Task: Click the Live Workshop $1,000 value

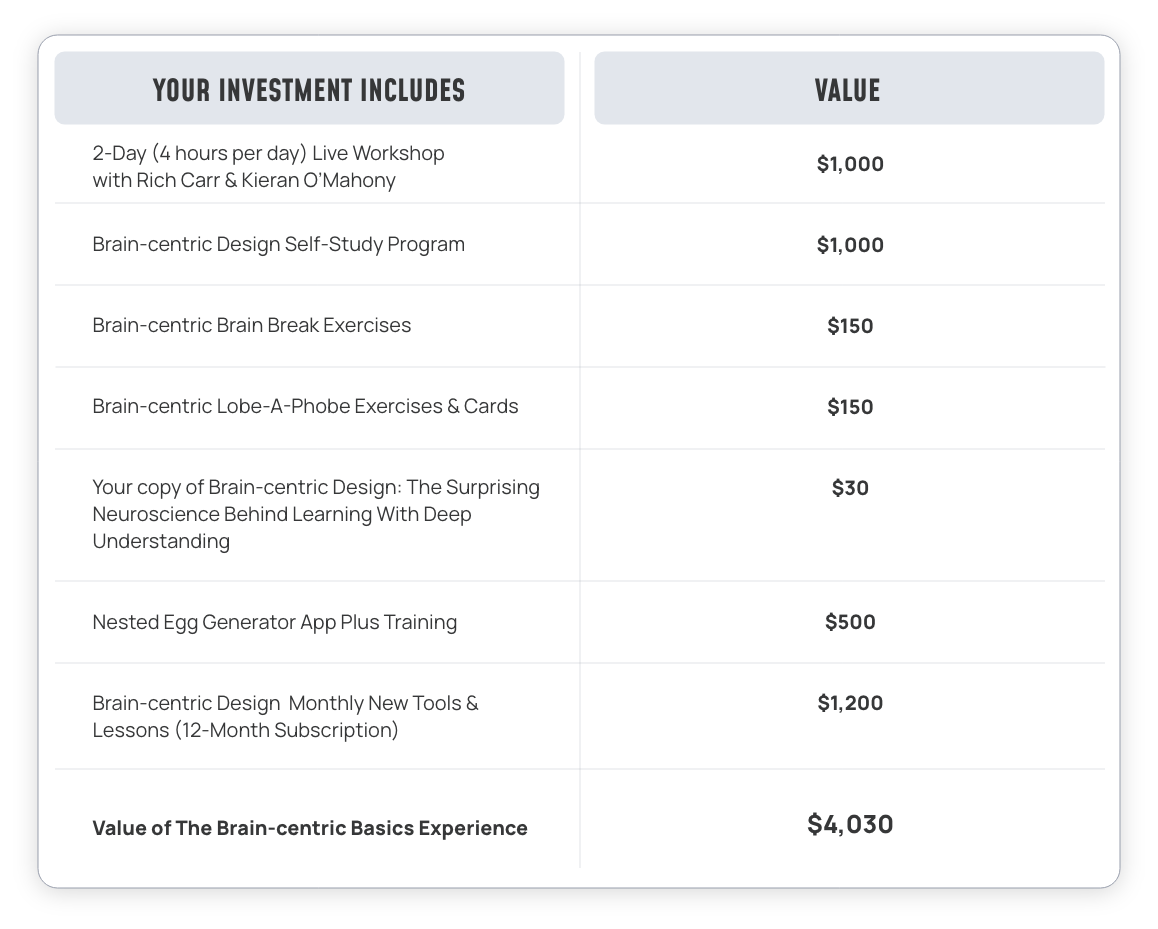Action: pyautogui.click(x=850, y=164)
